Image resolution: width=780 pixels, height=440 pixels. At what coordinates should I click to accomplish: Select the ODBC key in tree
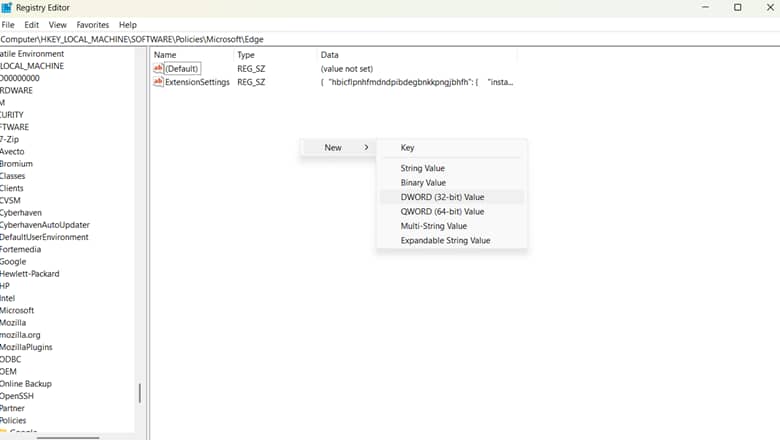point(10,359)
